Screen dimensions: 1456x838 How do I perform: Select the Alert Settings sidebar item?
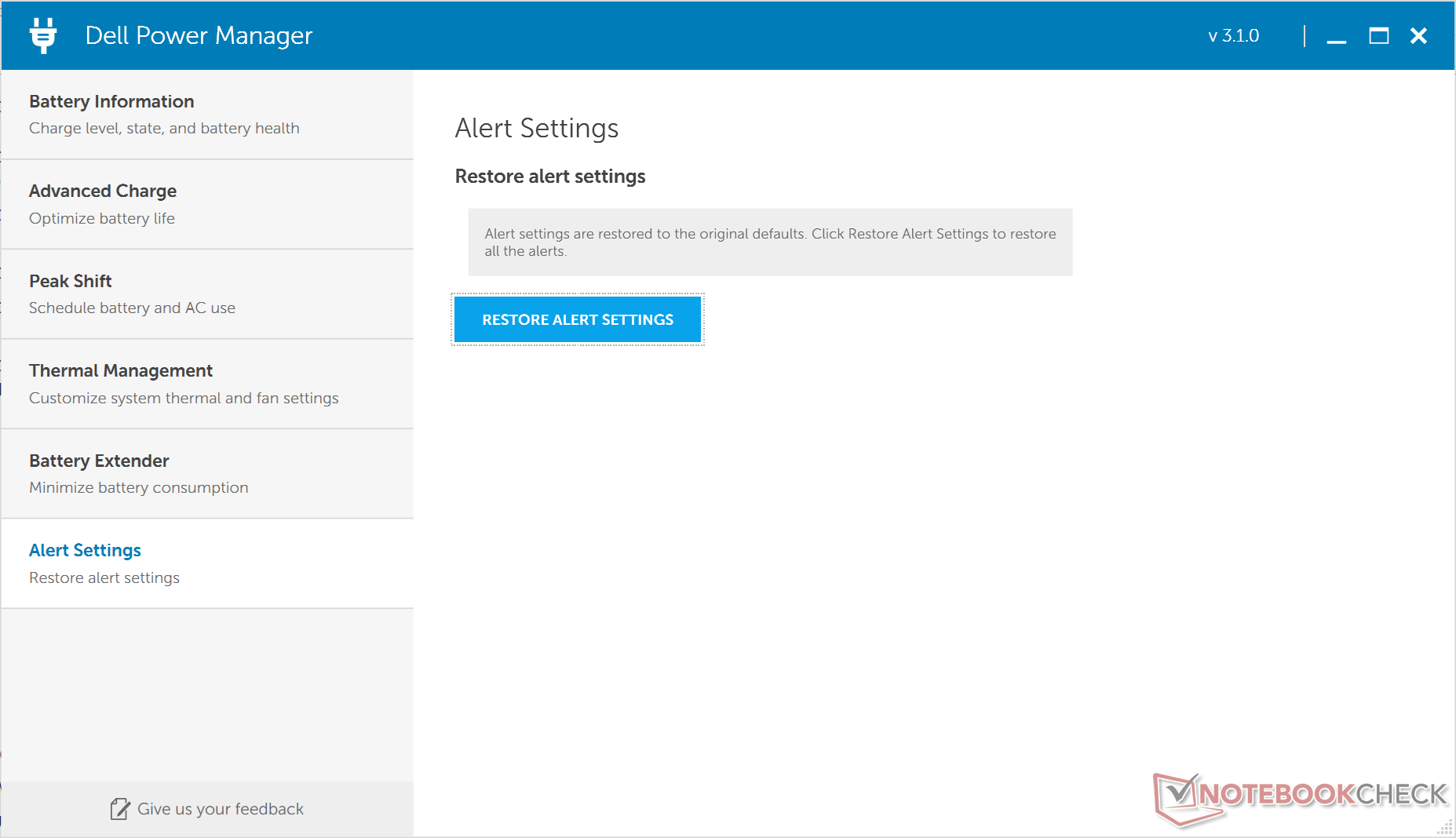click(x=207, y=563)
